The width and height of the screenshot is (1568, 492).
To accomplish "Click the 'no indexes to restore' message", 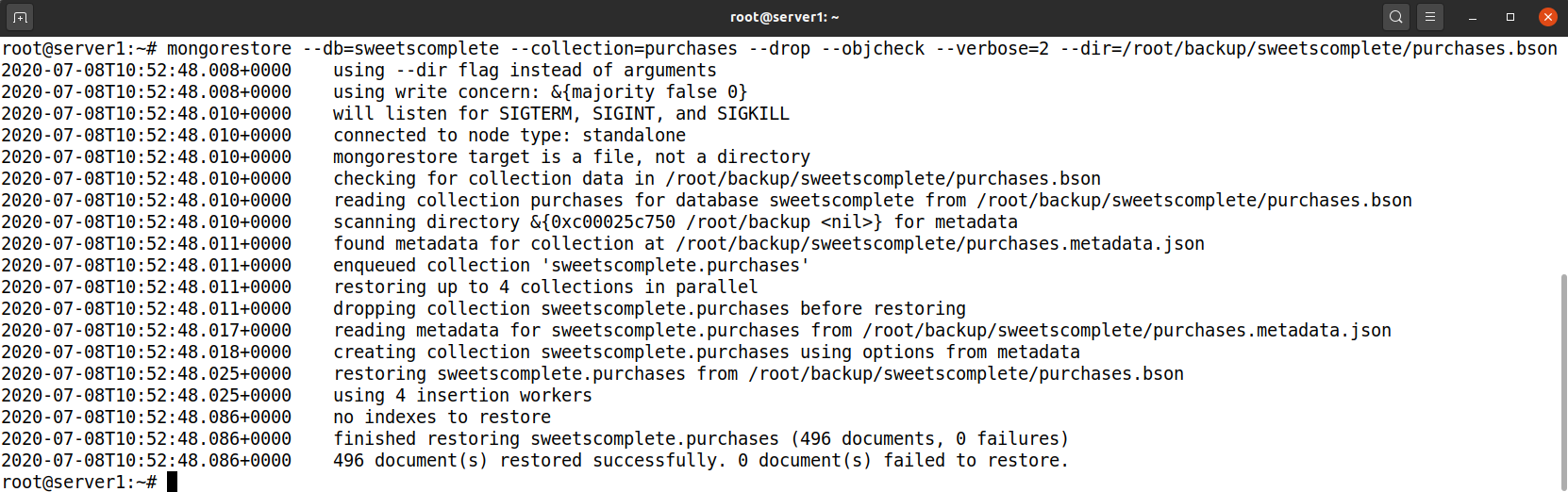I will pos(442,418).
